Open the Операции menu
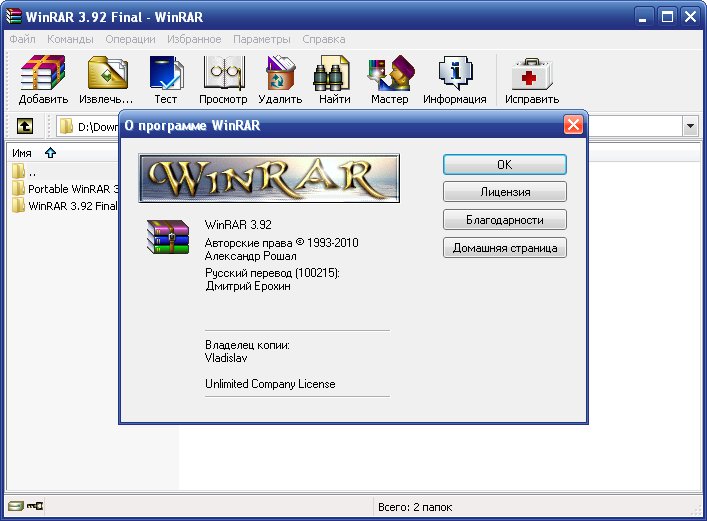This screenshot has height=521, width=707. [x=130, y=39]
